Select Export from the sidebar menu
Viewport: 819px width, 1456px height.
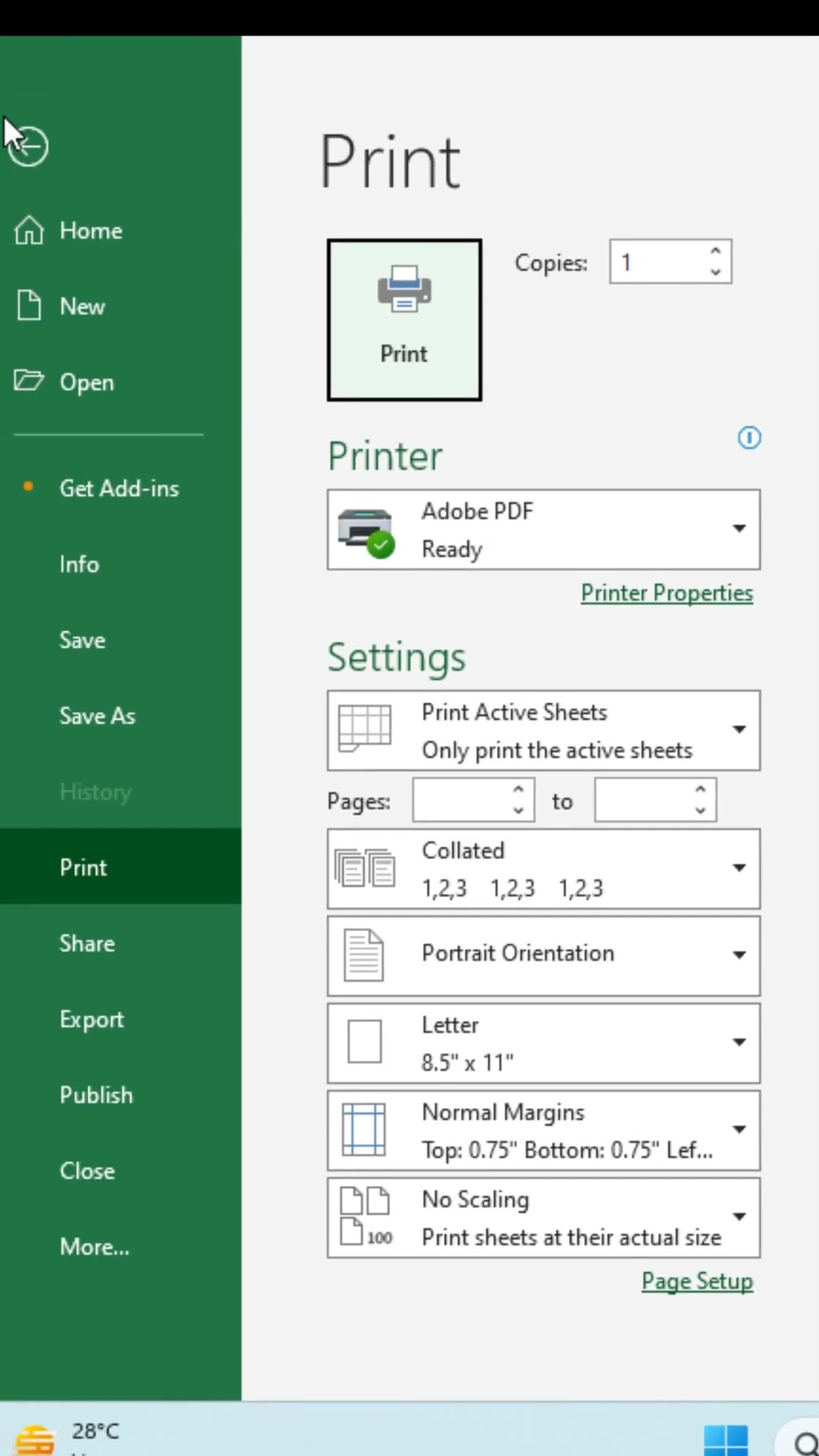click(x=92, y=1019)
